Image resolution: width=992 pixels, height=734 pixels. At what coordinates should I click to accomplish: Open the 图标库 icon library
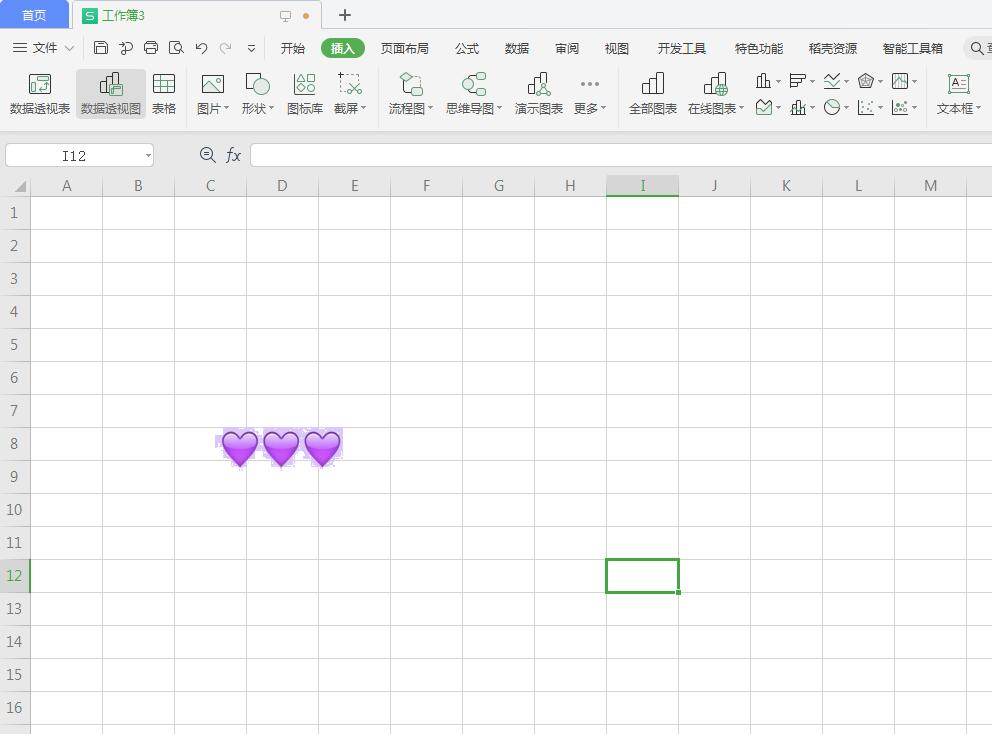click(x=304, y=94)
